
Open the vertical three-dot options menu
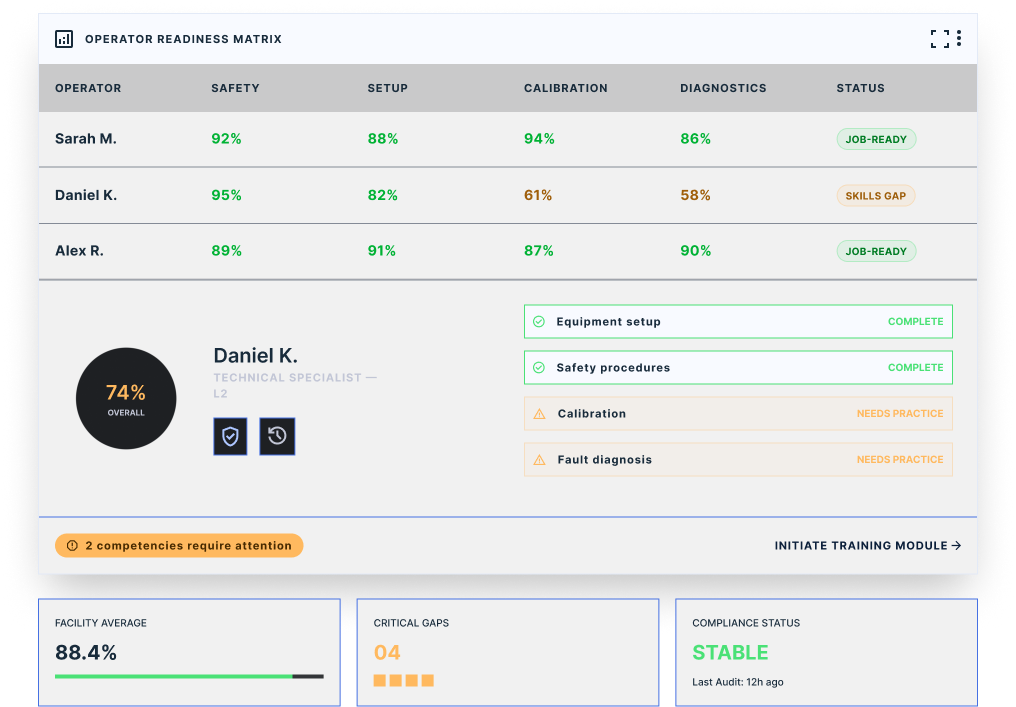point(959,39)
